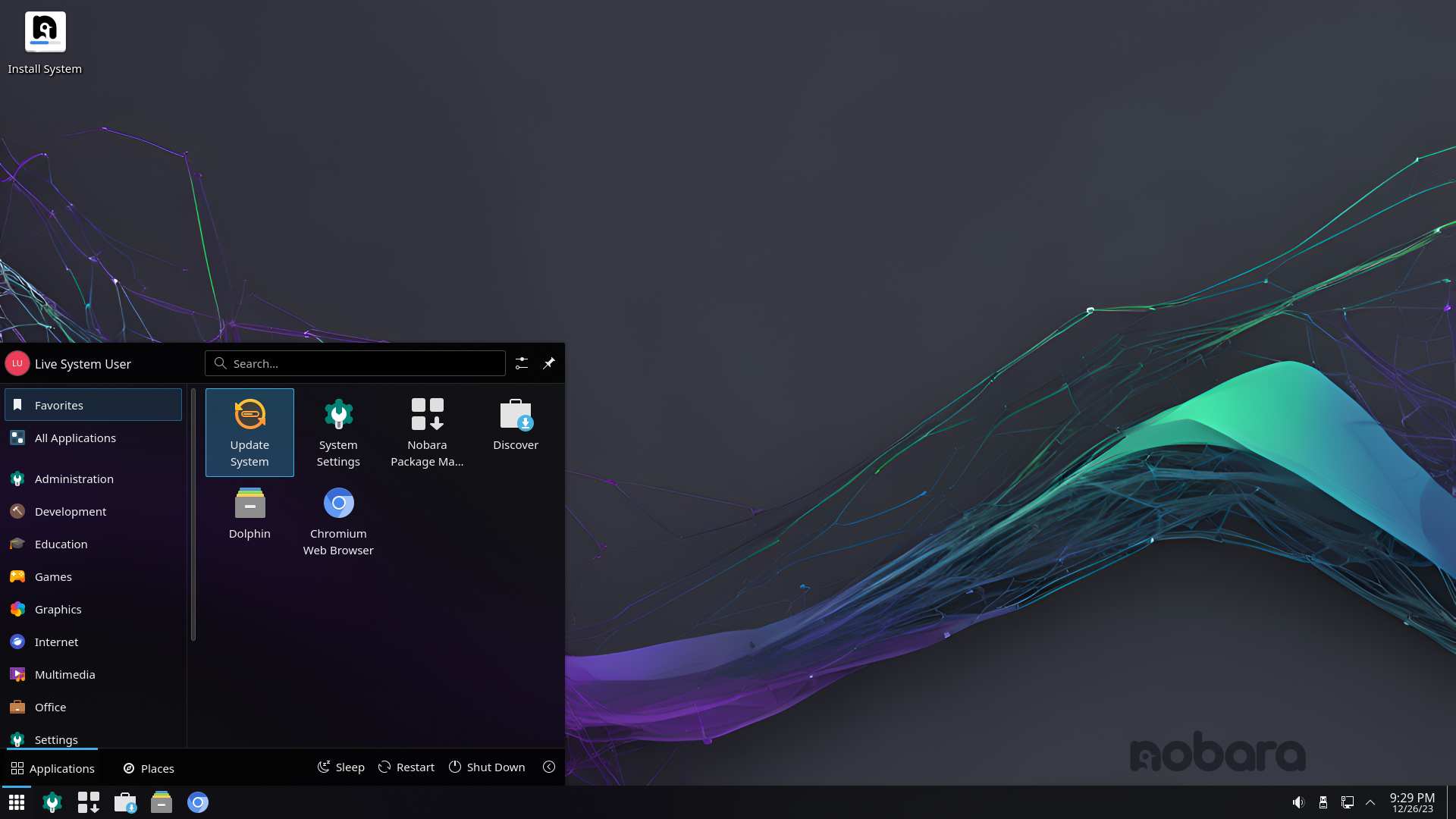Toggle pin to keep launcher open
The width and height of the screenshot is (1456, 819).
coord(549,363)
